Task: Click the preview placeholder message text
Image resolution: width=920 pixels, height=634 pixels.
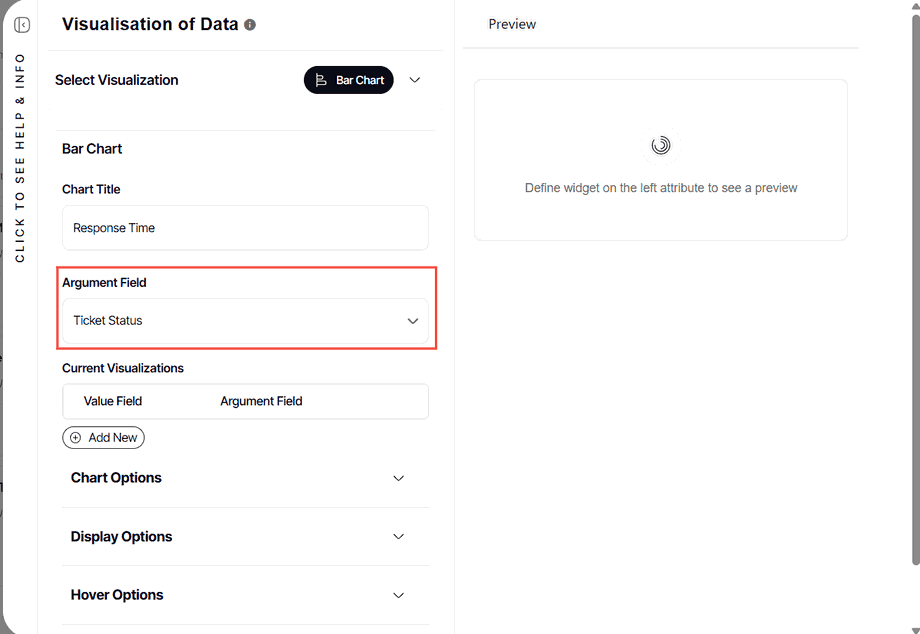Action: coord(661,188)
